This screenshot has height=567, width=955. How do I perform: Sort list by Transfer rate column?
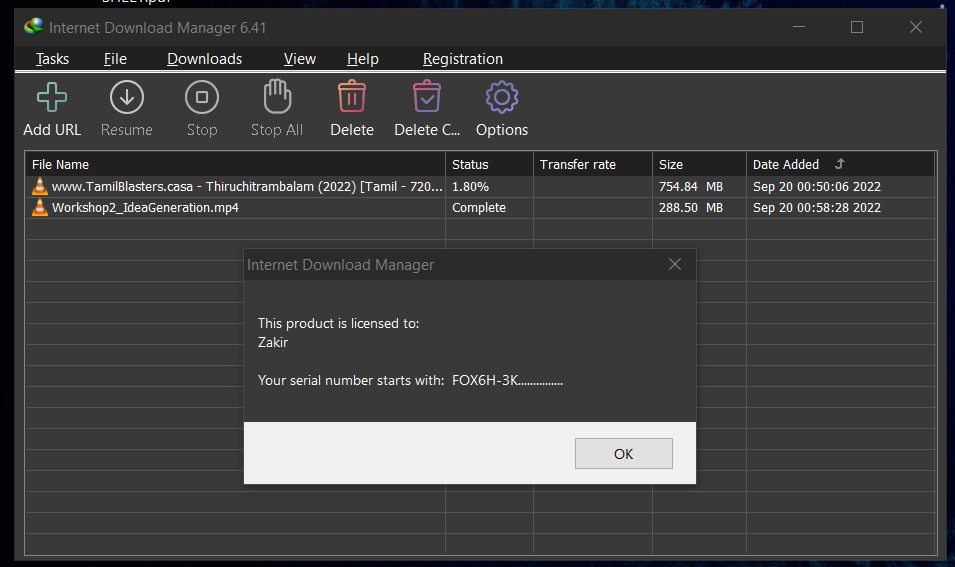[593, 164]
